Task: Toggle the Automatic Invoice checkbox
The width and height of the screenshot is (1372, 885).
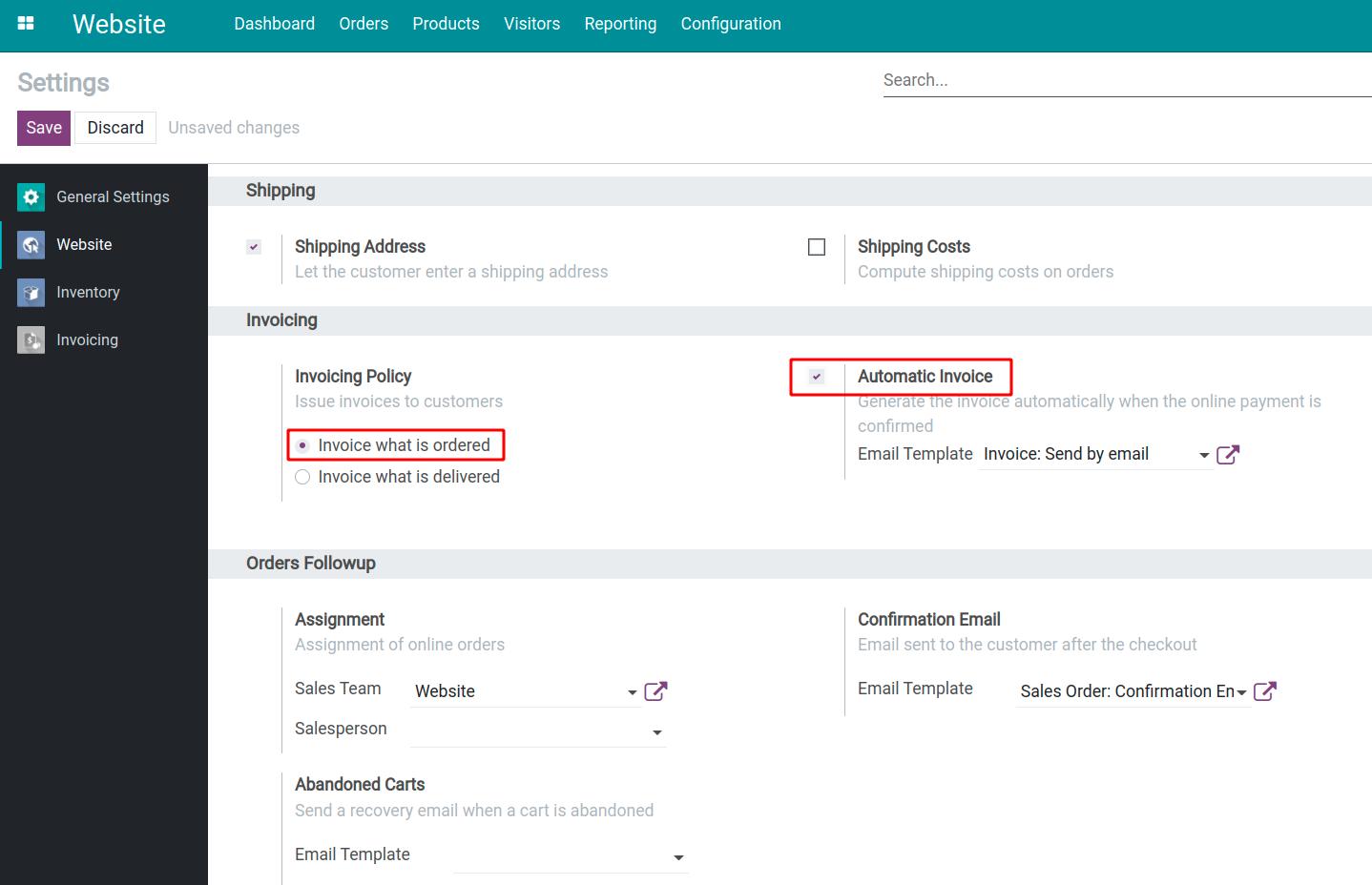Action: pos(817,377)
